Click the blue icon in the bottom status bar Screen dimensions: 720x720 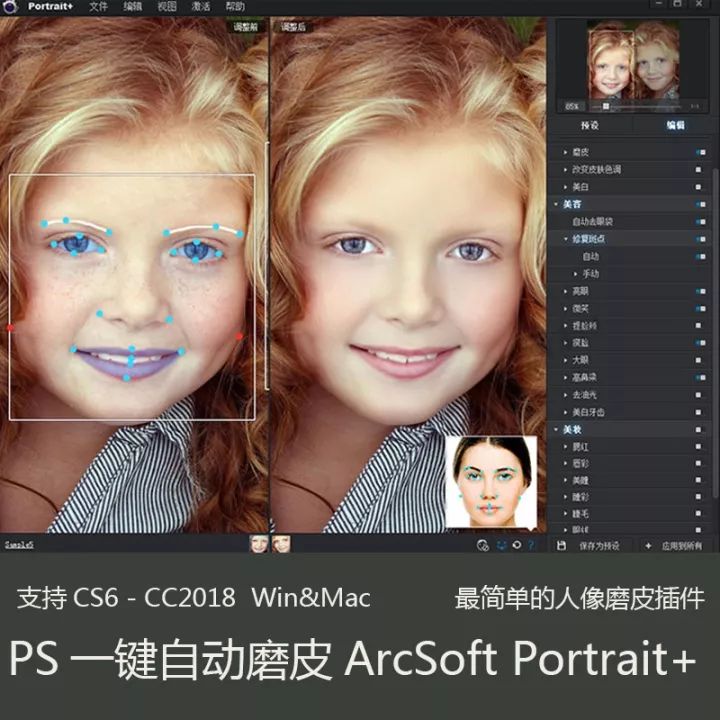[x=500, y=545]
